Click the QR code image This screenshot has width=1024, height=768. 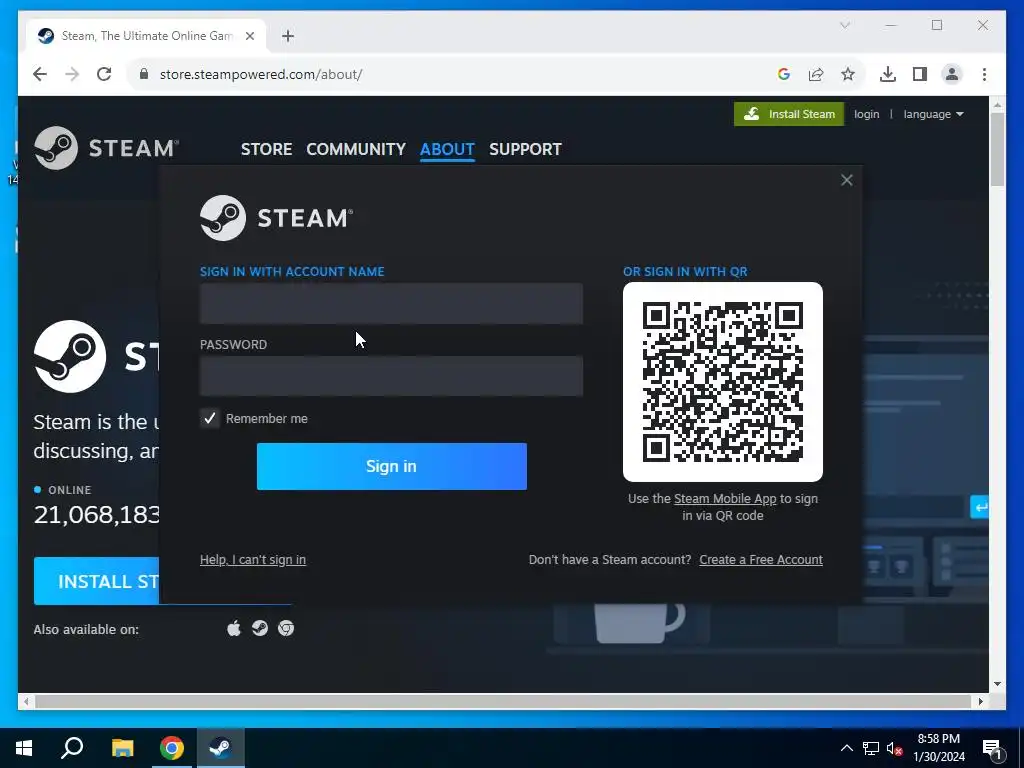click(x=723, y=382)
